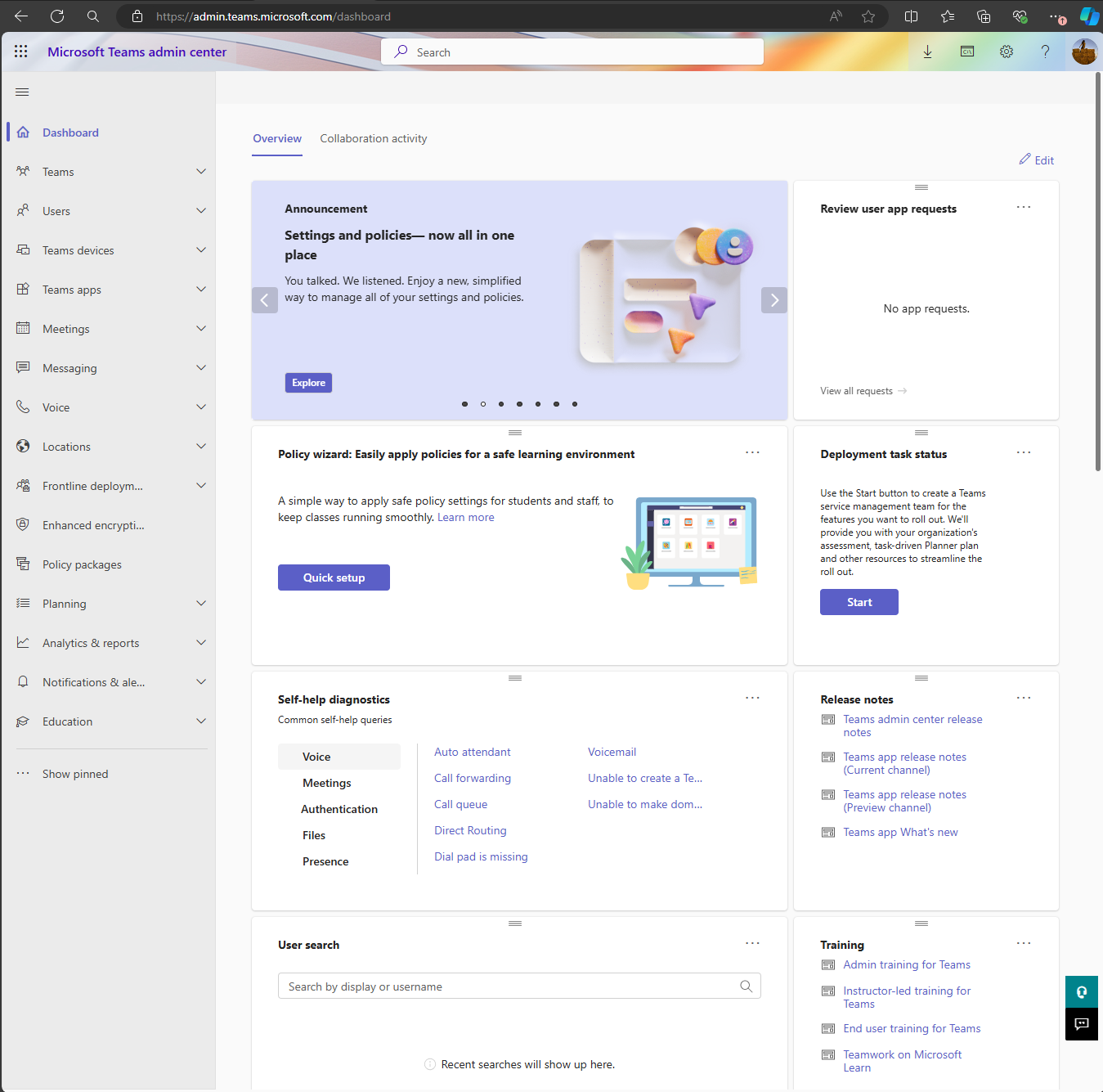This screenshot has height=1092, width=1103.
Task: Switch to the Collaboration activity tab
Action: pos(373,138)
